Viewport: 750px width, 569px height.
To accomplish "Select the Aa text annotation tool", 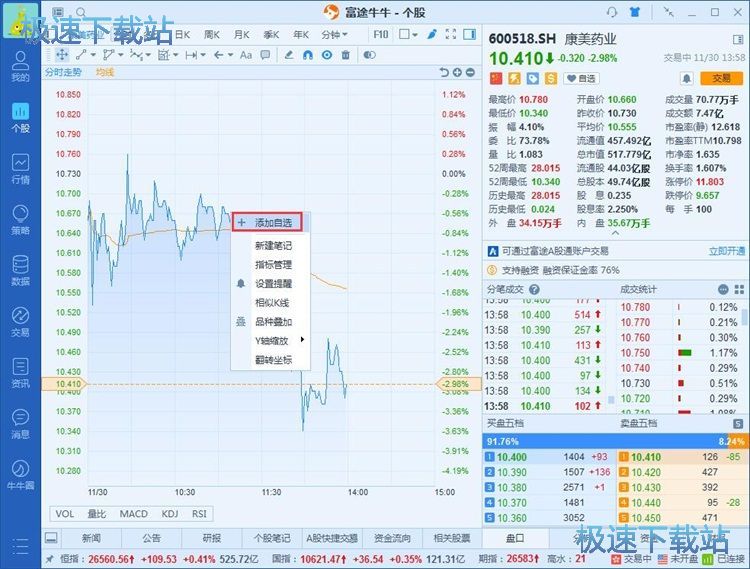I will pyautogui.click(x=246, y=55).
